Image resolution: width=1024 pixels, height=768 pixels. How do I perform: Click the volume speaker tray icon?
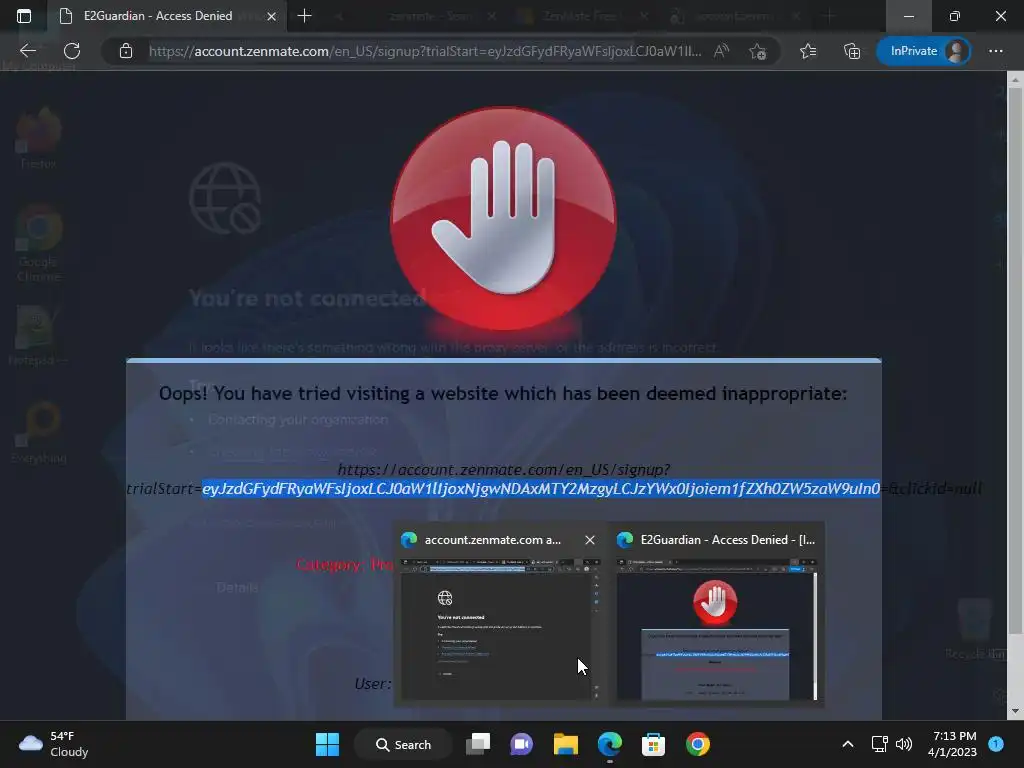click(904, 744)
